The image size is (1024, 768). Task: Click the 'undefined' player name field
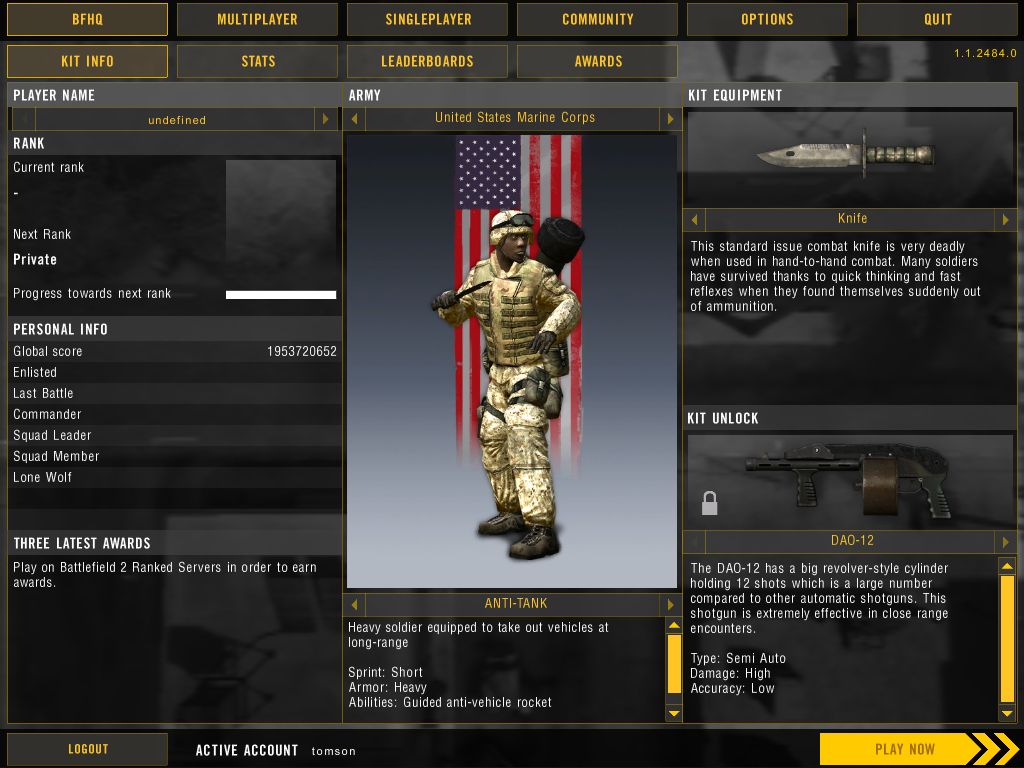coord(176,120)
